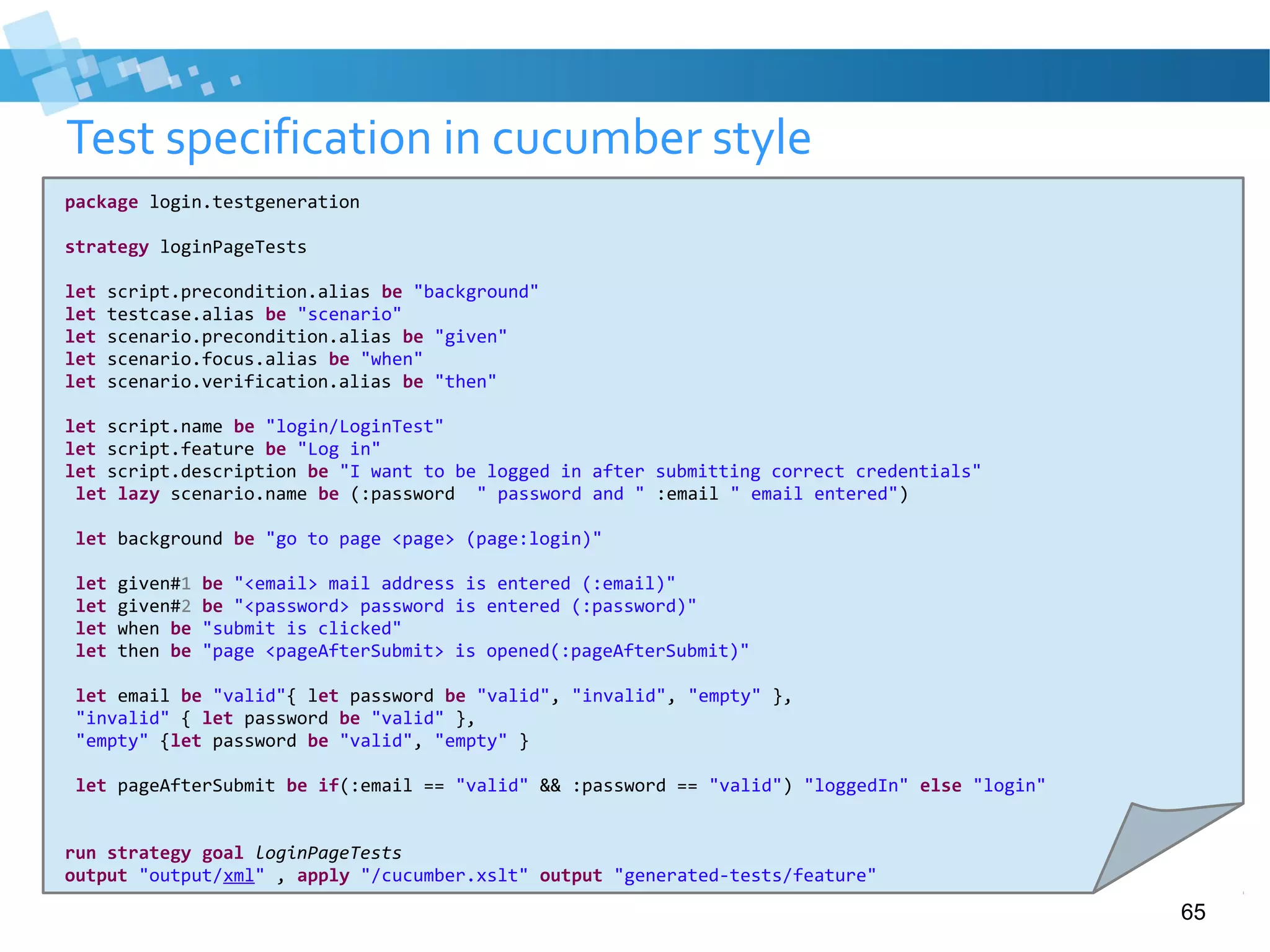The width and height of the screenshot is (1270, 952).
Task: Click the slide page number 65
Action: coord(1192,912)
